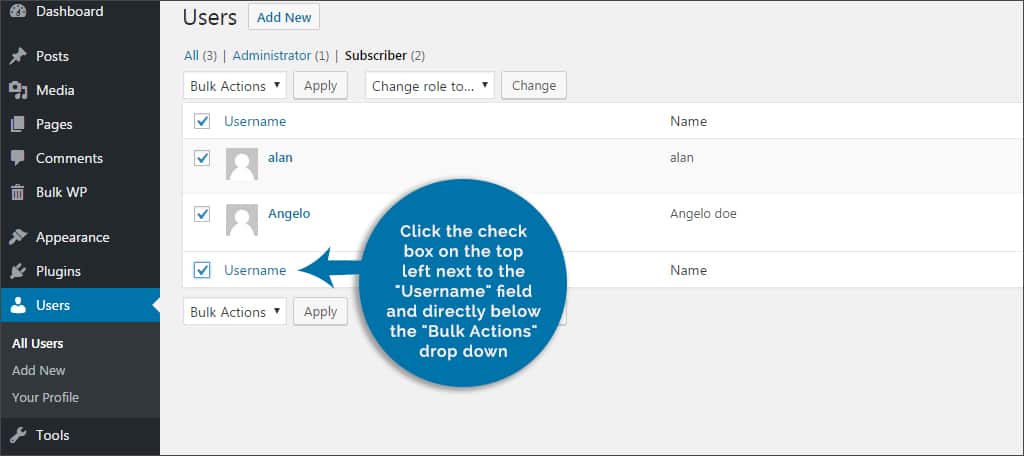Click the Dashboard gauge icon
Viewport: 1024px width, 456px height.
(x=18, y=11)
